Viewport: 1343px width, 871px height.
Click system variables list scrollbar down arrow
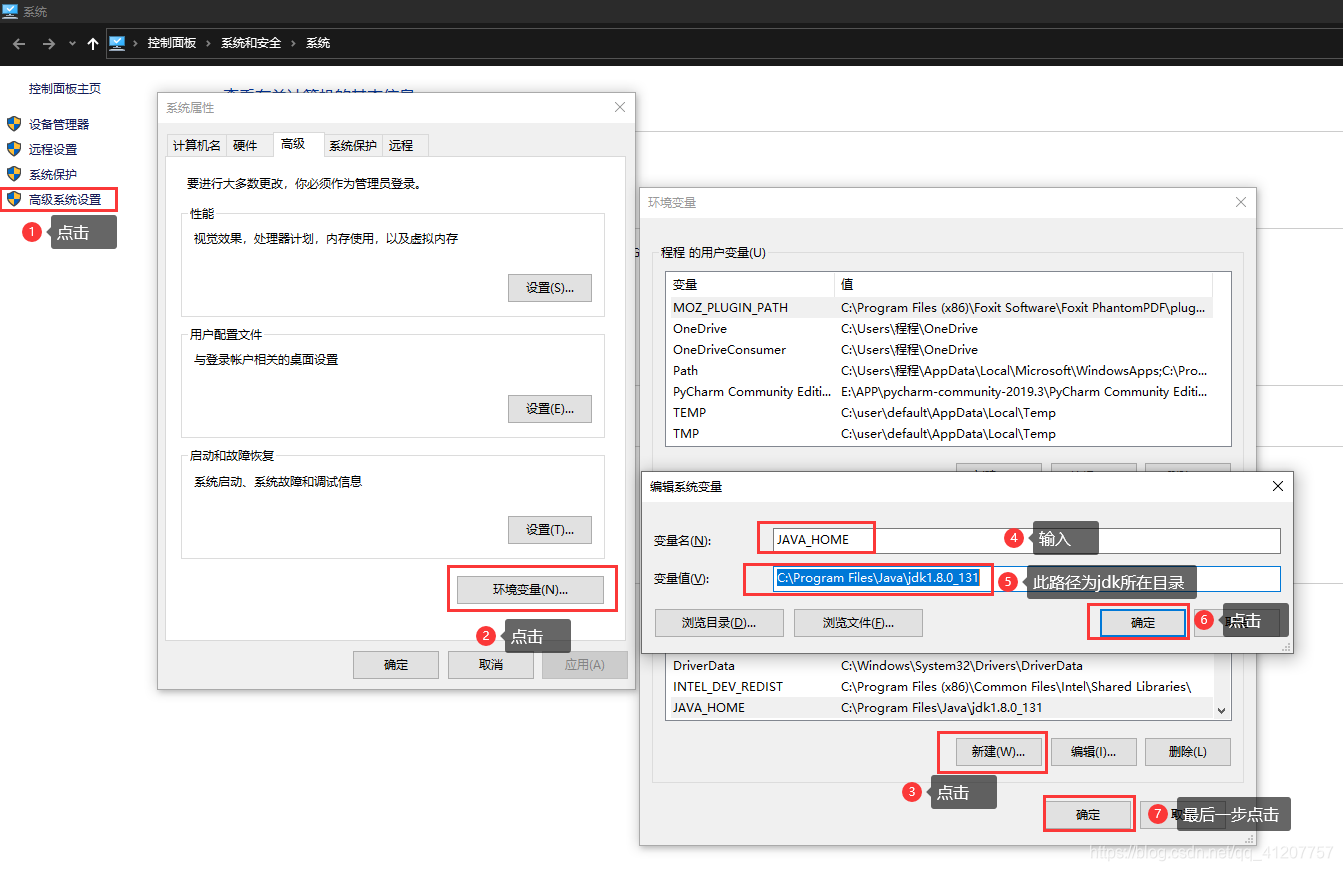(1221, 710)
